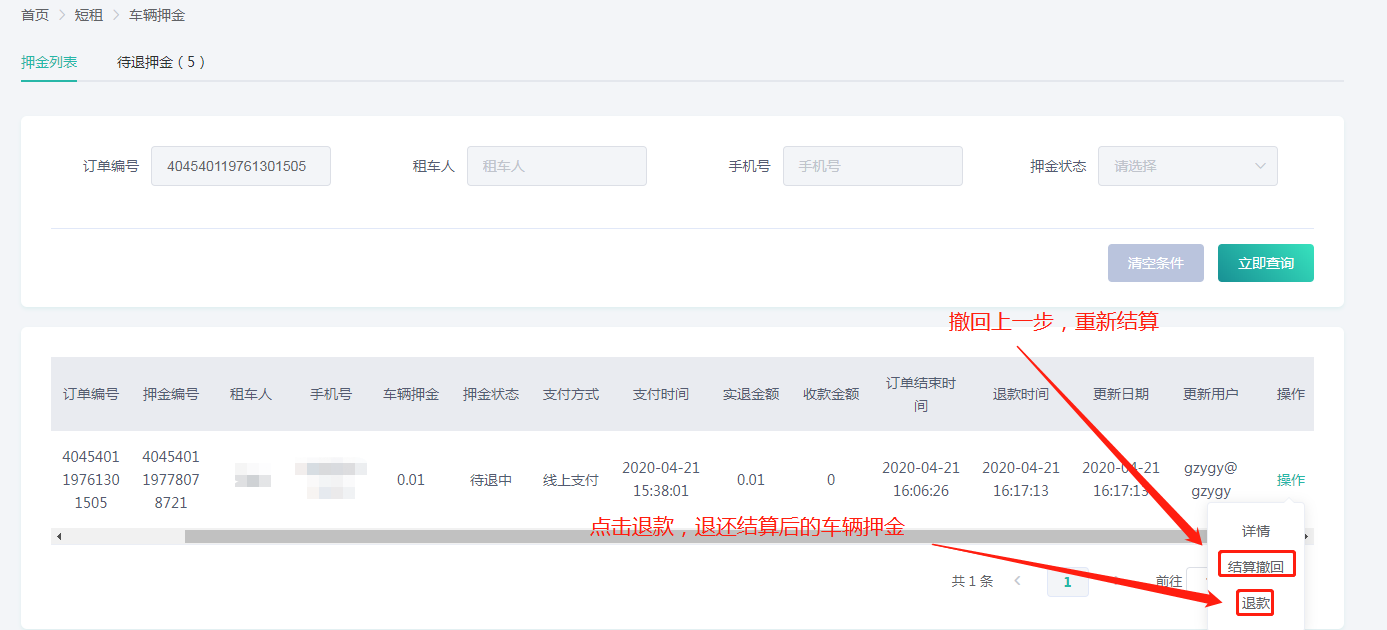
Task: Focus the 租车人 search field
Action: tap(556, 166)
